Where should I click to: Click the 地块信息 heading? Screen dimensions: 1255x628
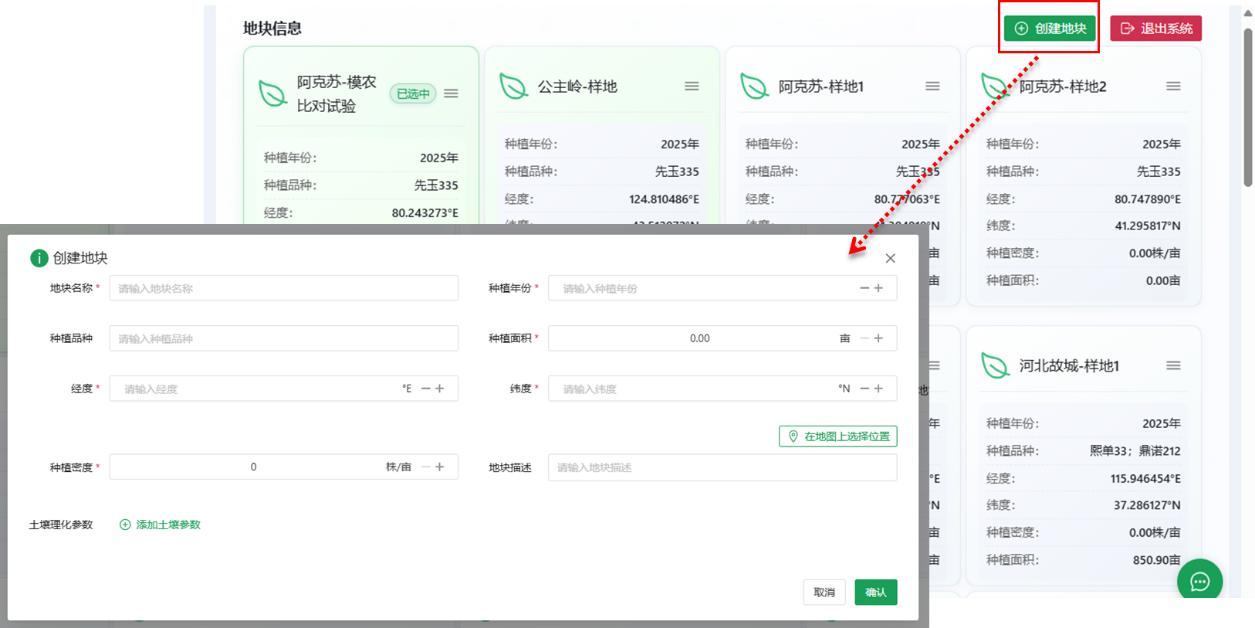pyautogui.click(x=272, y=28)
